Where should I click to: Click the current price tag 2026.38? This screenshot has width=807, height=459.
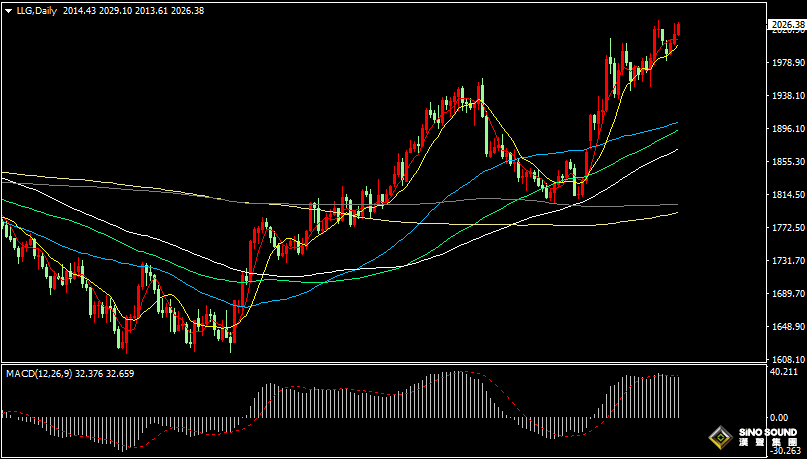(786, 24)
